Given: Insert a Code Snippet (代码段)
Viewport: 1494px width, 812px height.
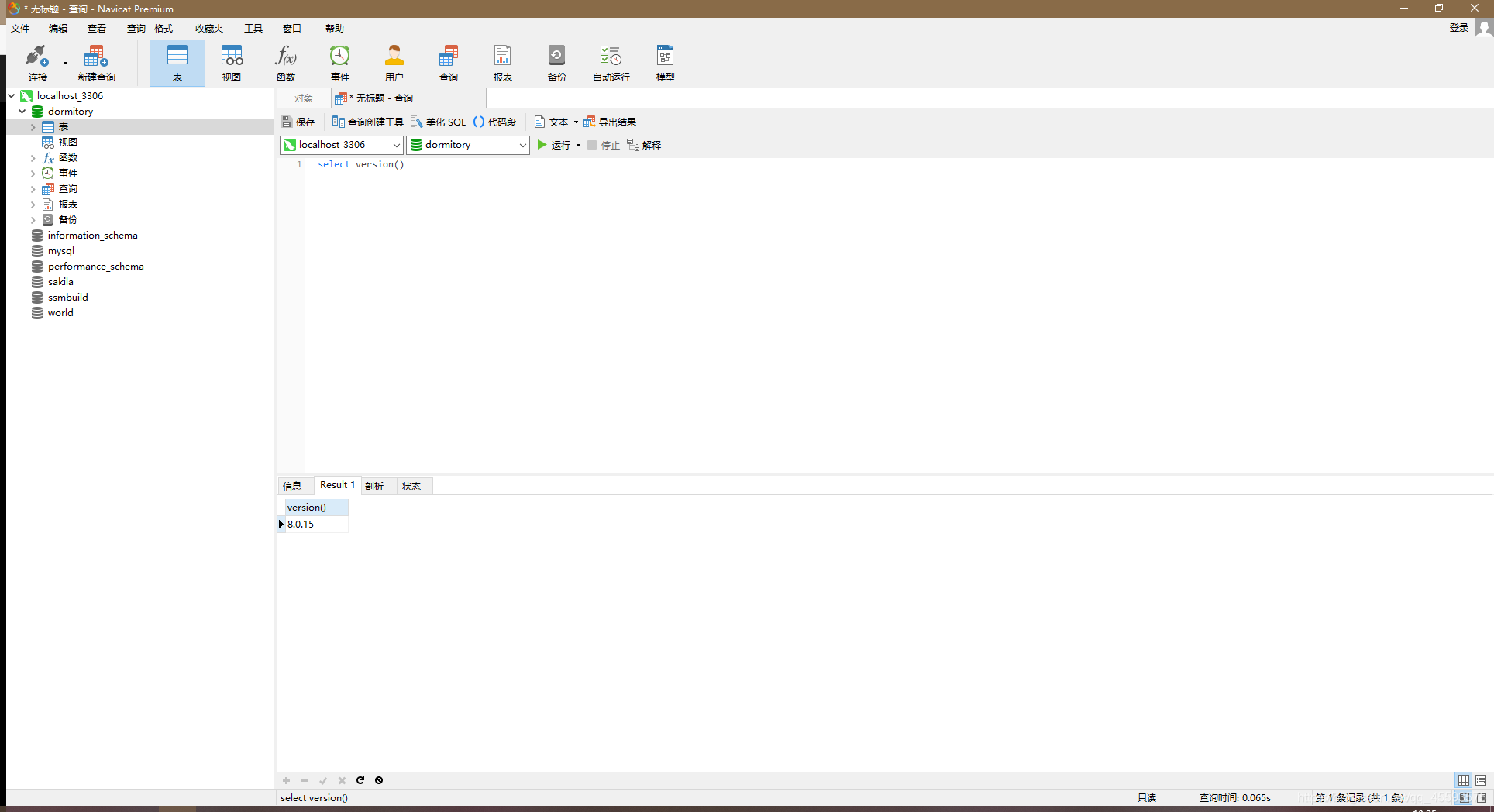Looking at the screenshot, I should pyautogui.click(x=494, y=122).
